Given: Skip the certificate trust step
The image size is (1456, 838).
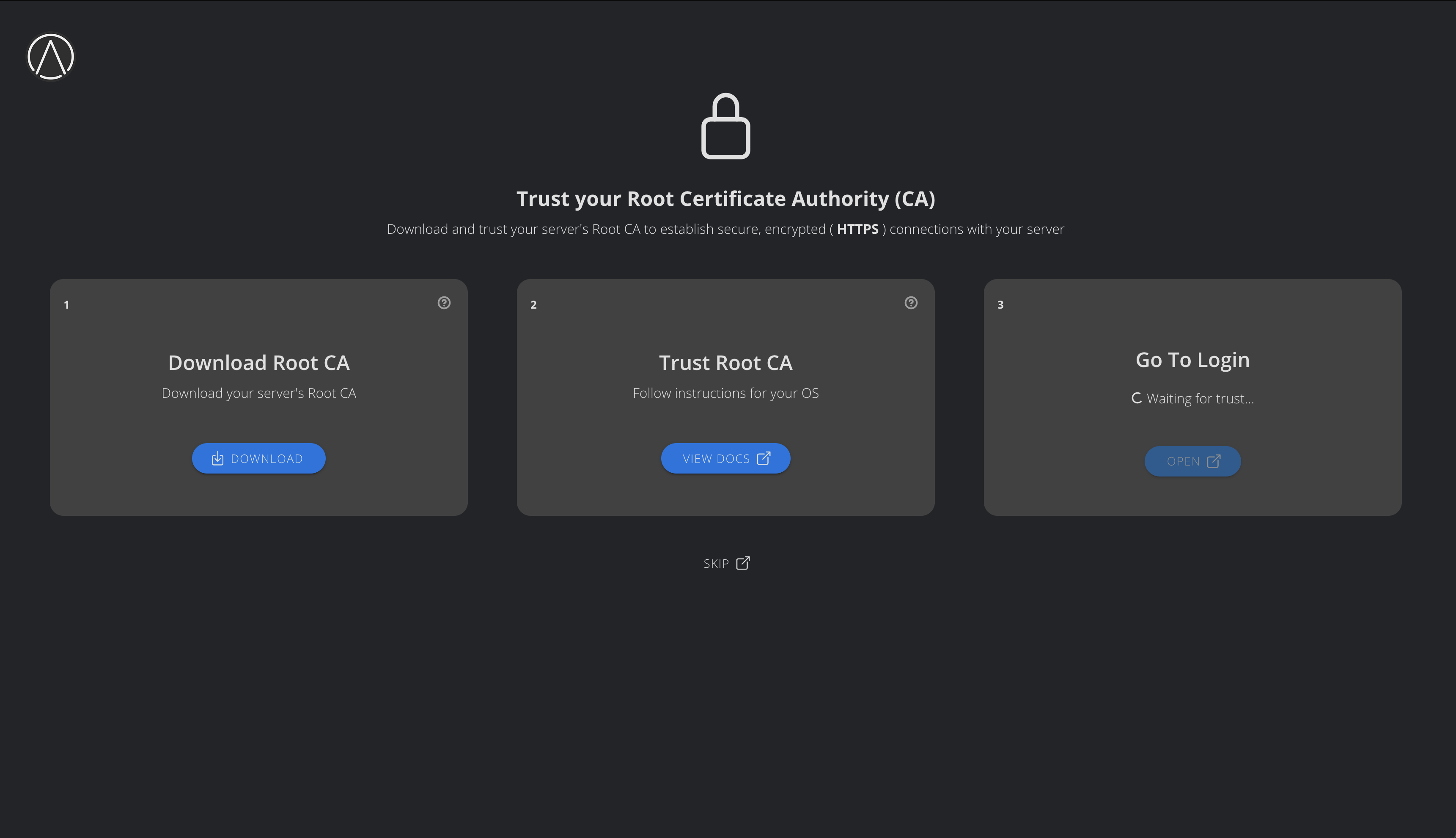Looking at the screenshot, I should (x=716, y=564).
